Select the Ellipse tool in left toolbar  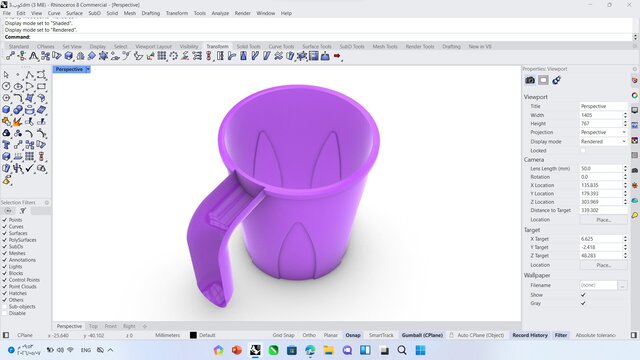(18, 86)
